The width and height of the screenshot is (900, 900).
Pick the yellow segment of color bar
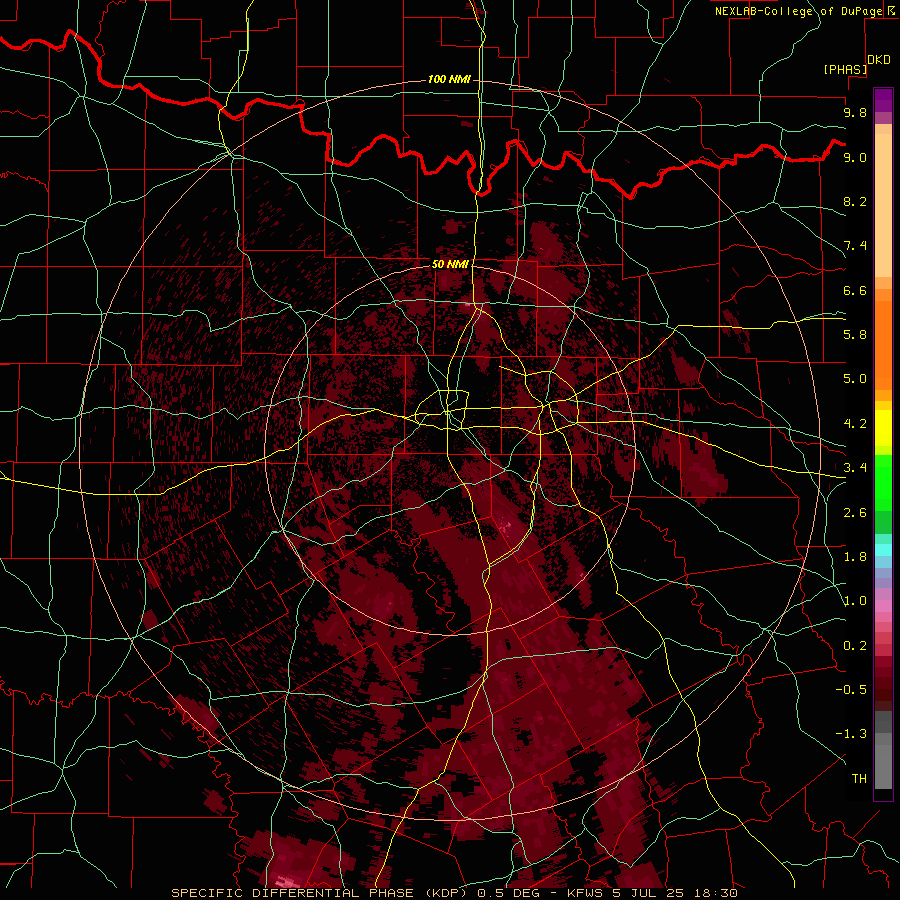click(x=883, y=428)
